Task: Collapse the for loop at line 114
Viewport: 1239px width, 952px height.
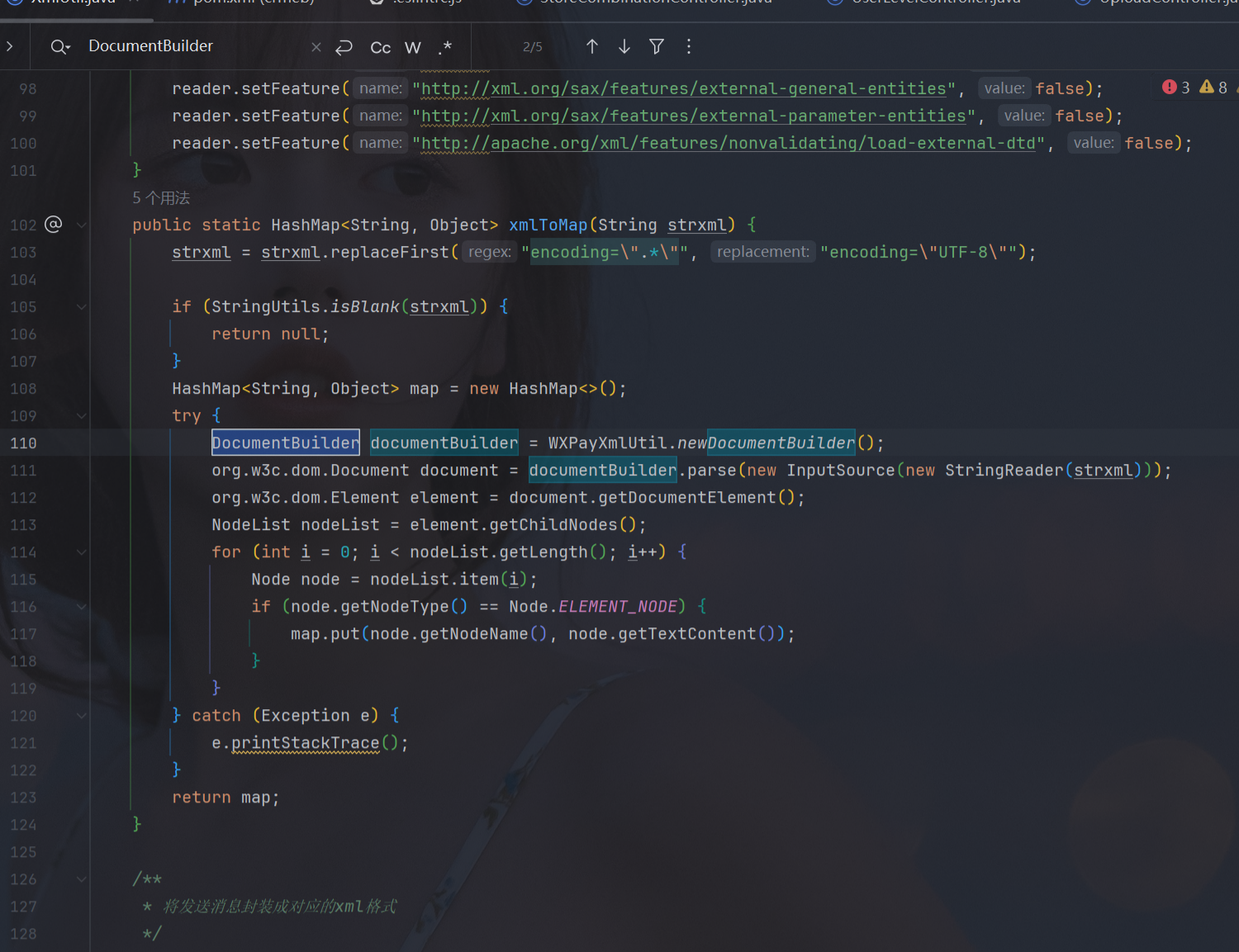Action: 81,552
